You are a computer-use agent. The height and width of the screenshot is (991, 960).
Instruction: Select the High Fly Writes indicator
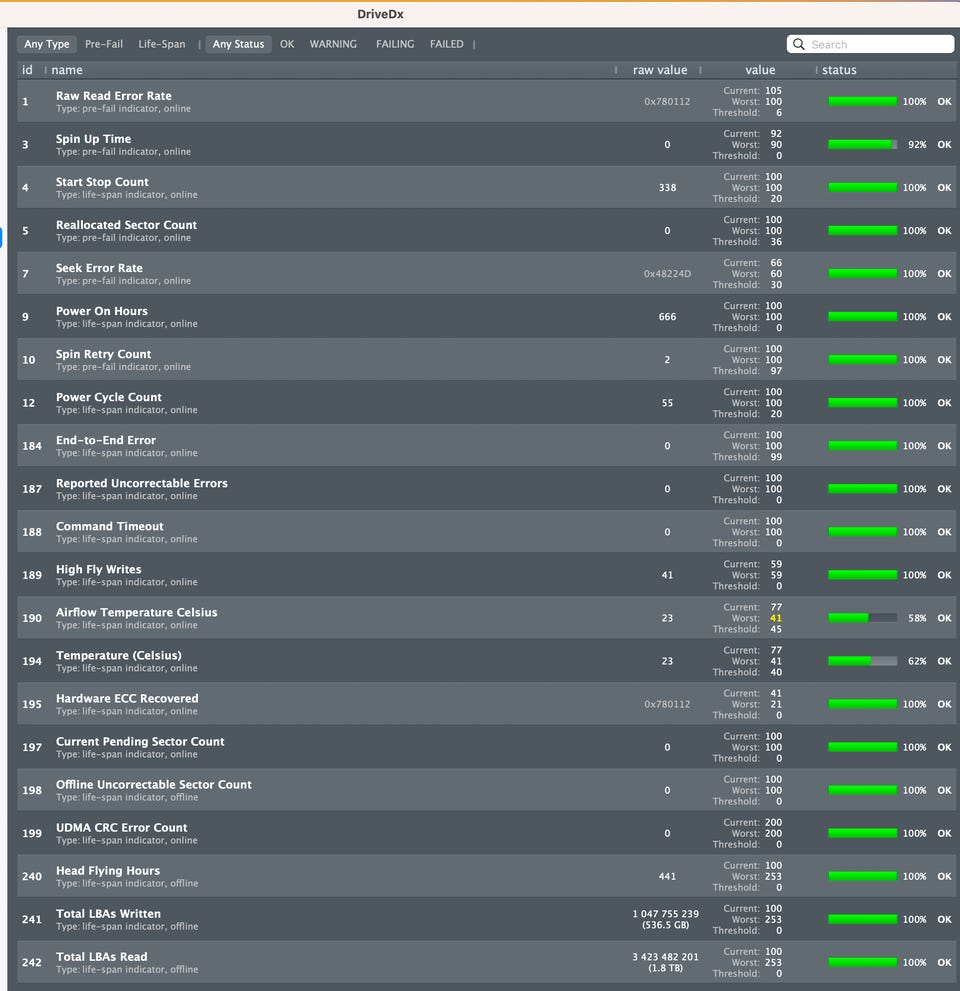[x=486, y=575]
